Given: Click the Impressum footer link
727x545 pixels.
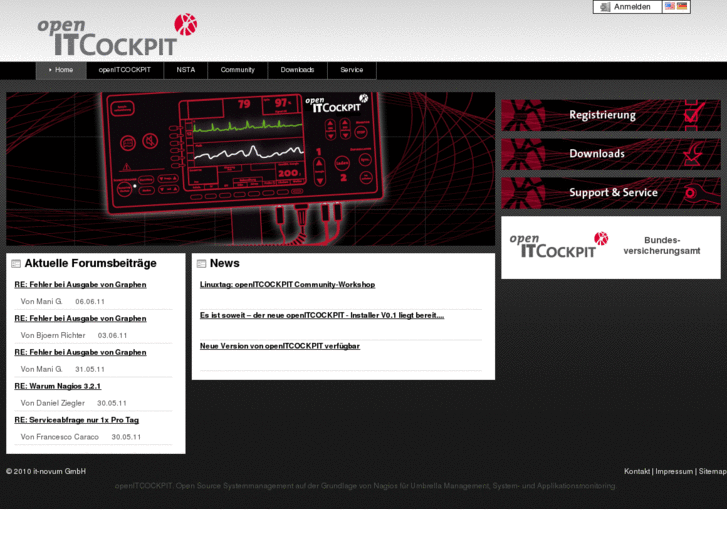Looking at the screenshot, I should tap(674, 471).
